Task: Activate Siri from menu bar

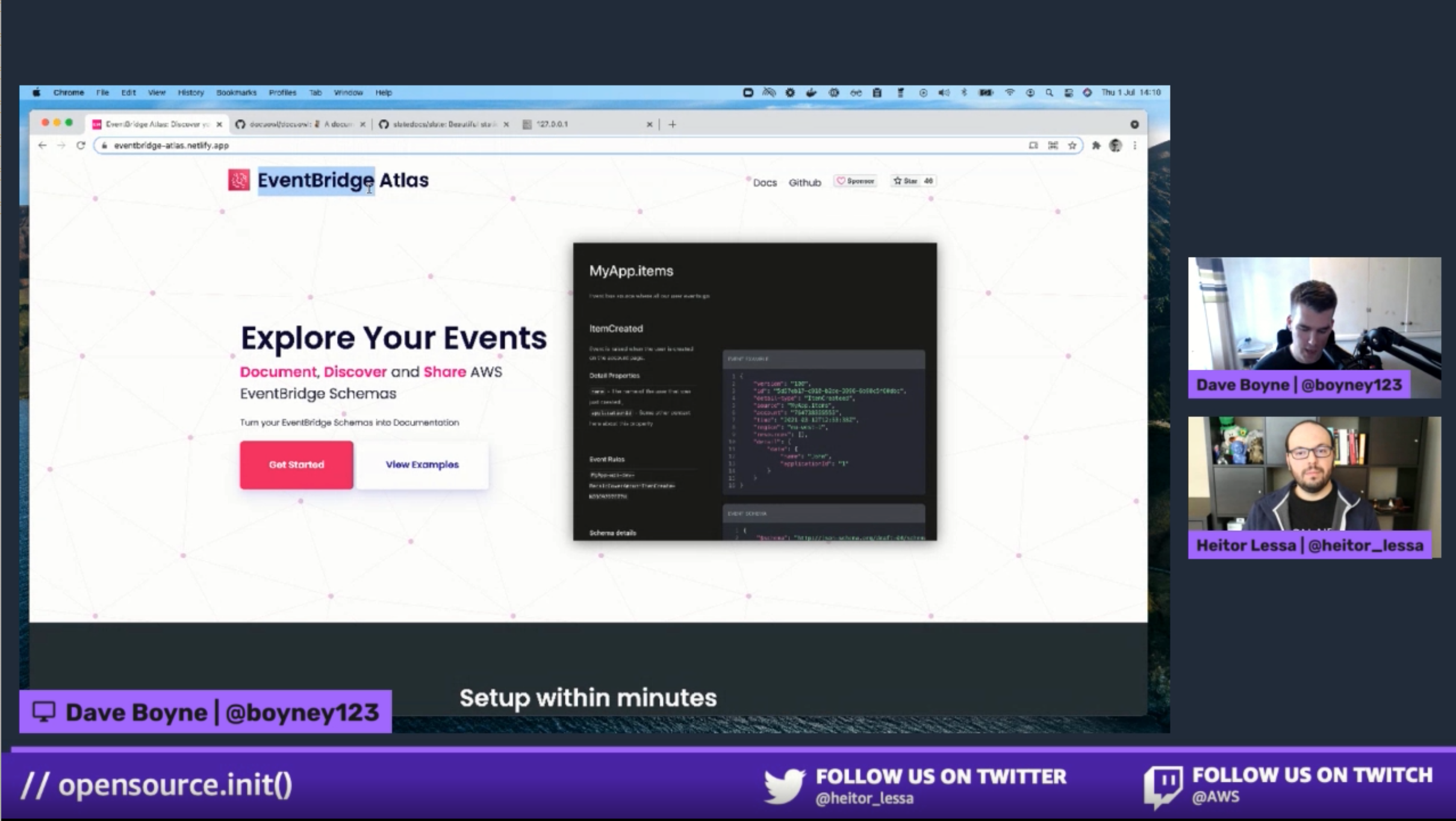Action: coord(1087,93)
